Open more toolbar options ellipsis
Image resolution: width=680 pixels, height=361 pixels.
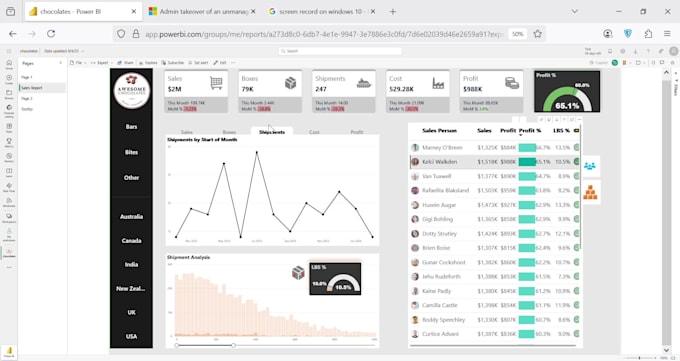point(233,63)
